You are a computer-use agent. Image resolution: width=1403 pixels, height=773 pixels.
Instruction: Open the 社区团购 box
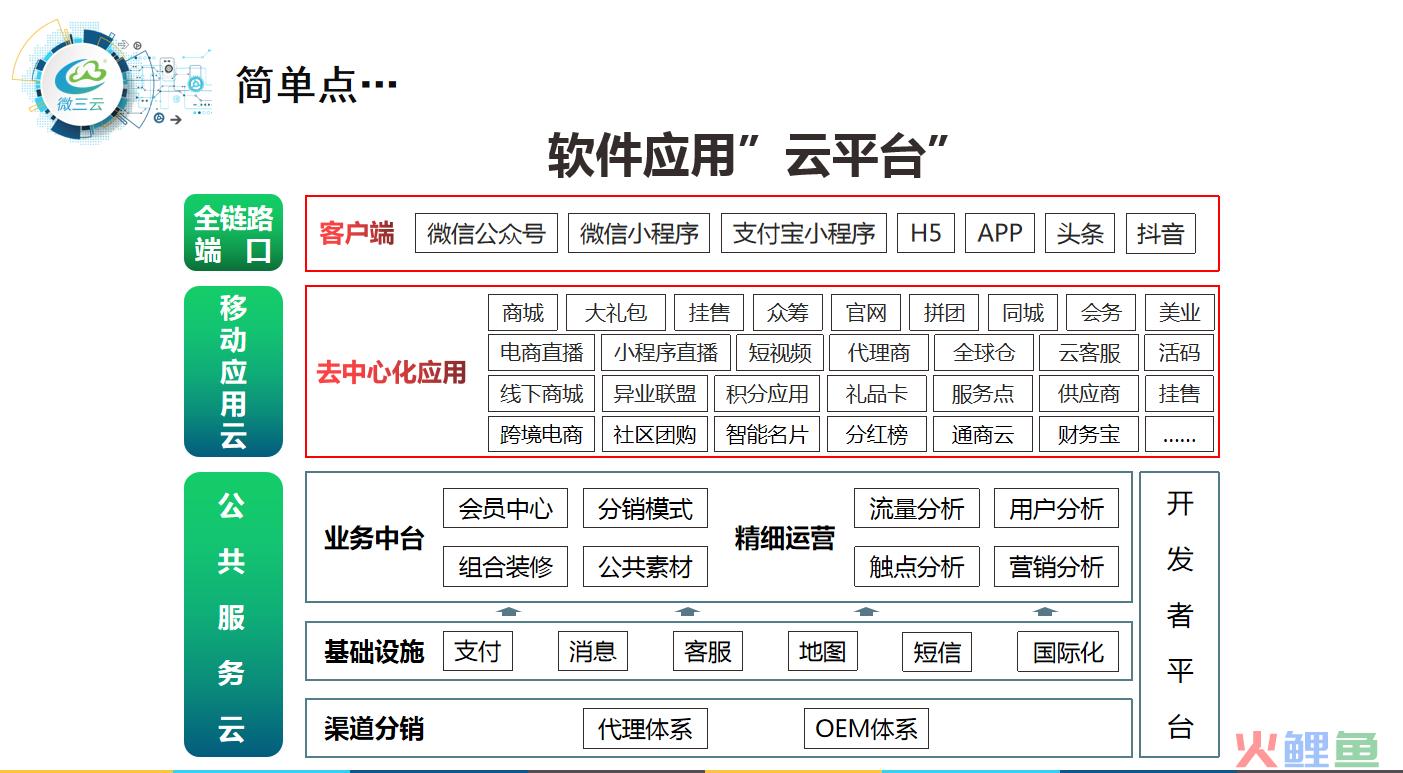(655, 435)
